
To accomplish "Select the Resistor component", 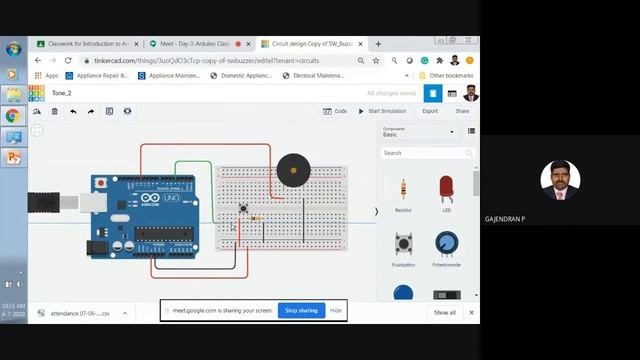I will 403,194.
